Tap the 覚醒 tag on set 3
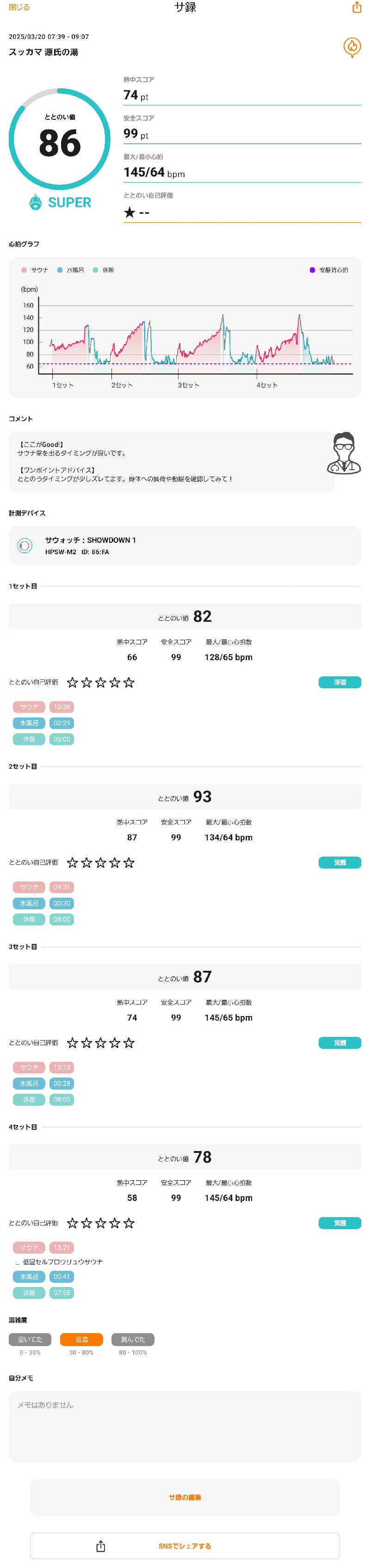Viewport: 370px width, 1568px height. [339, 1043]
